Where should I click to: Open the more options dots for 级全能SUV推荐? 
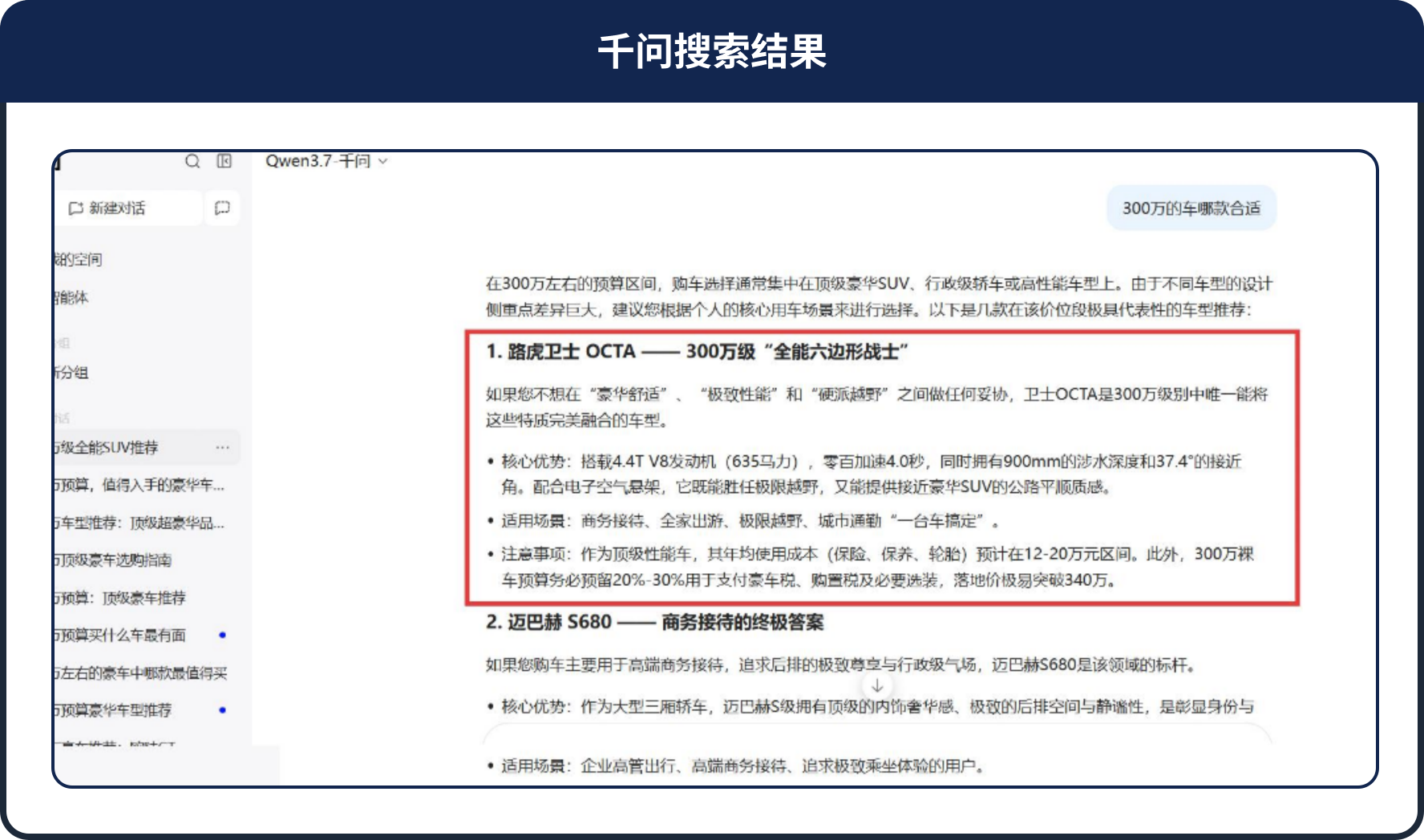coord(223,447)
